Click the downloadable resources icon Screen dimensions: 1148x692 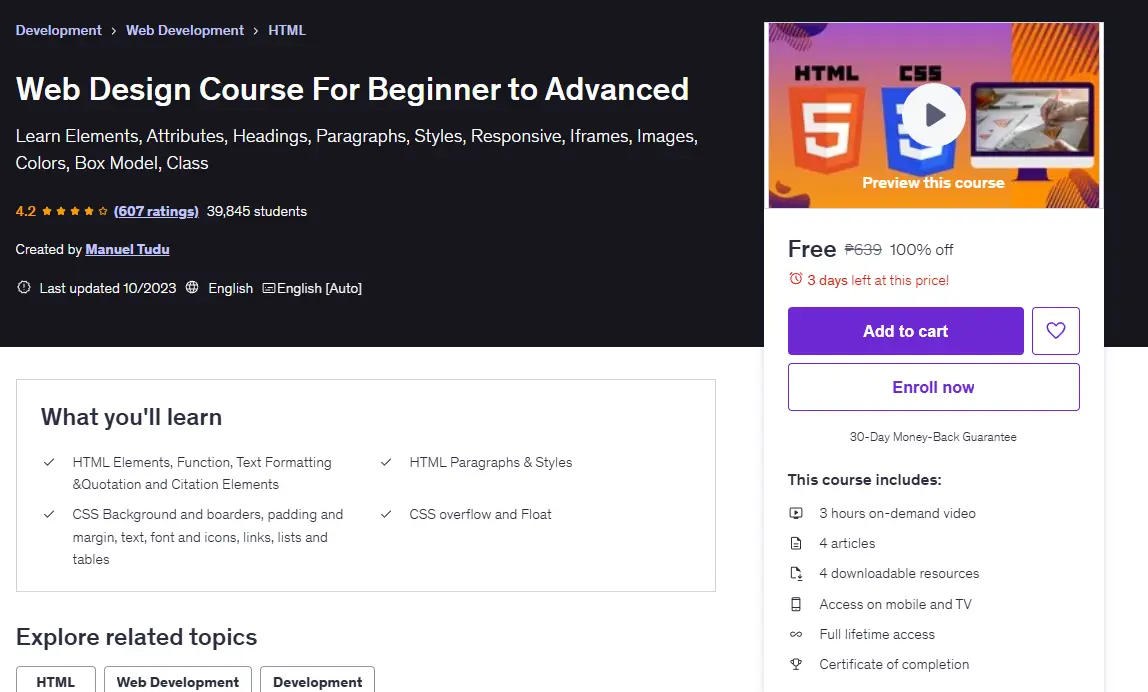[796, 573]
